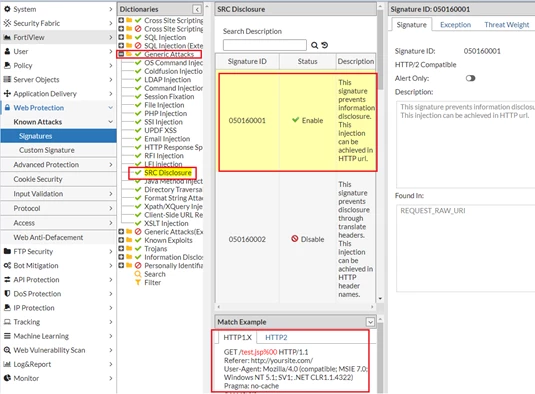535x394 pixels.
Task: Expand the Information Disclosure tree node
Action: (x=121, y=257)
